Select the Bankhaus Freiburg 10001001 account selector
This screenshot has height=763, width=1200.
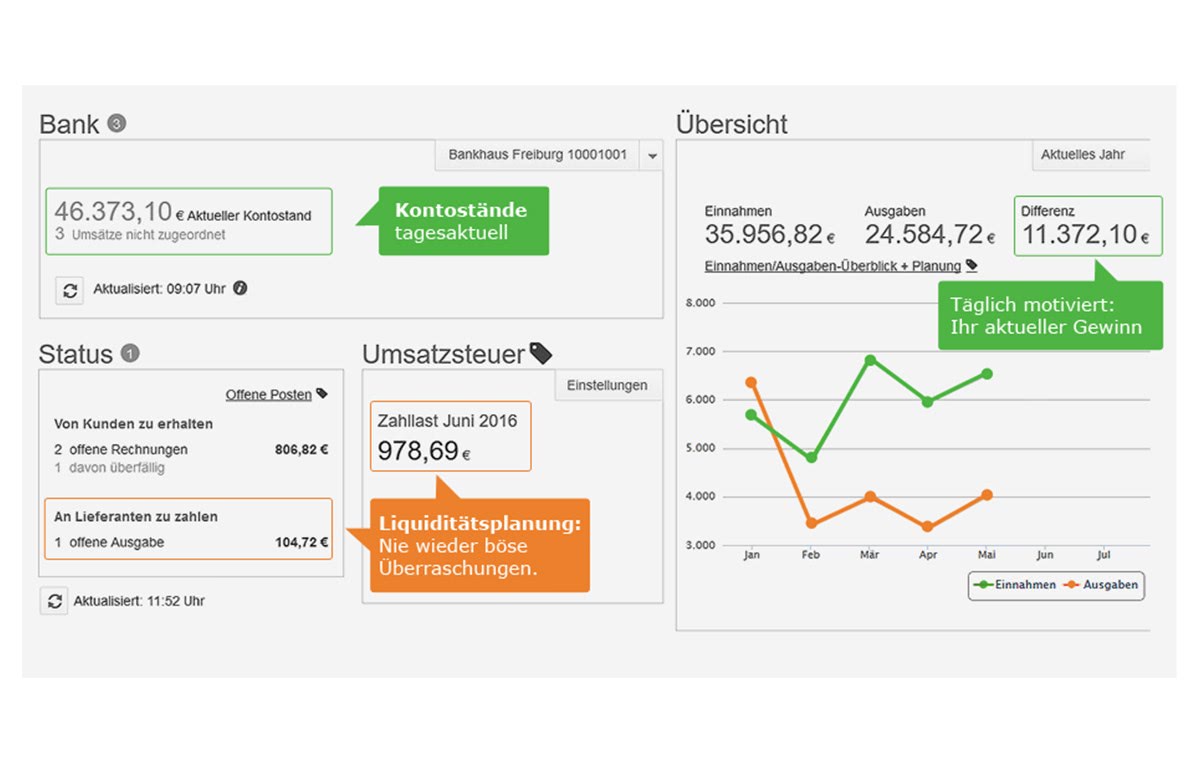(537, 155)
